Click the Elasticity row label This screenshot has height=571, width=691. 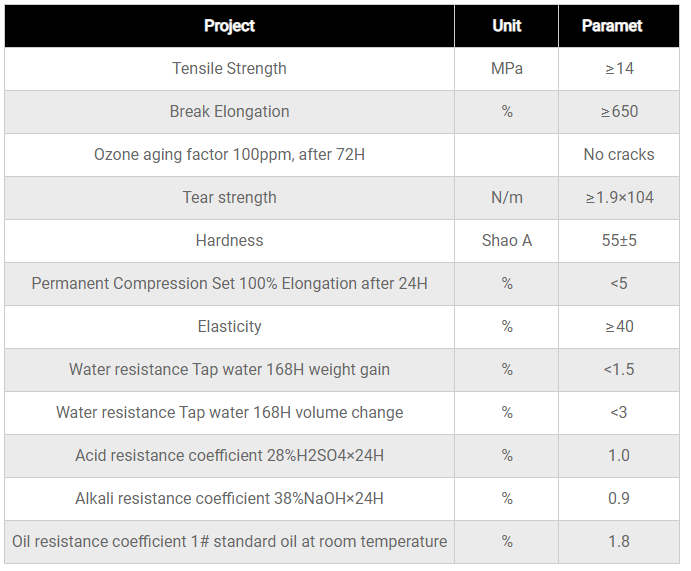(229, 327)
